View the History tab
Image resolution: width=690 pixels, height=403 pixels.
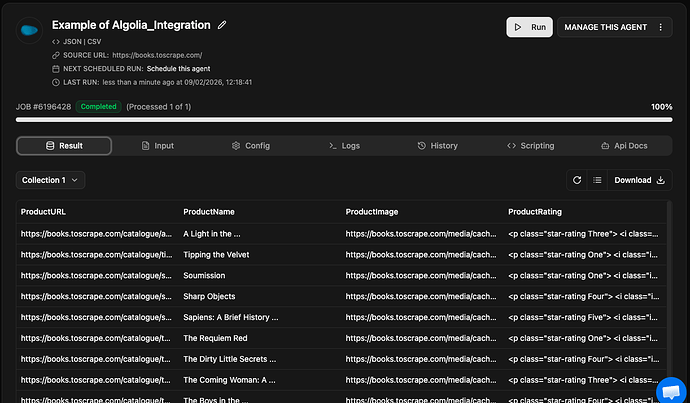point(437,146)
